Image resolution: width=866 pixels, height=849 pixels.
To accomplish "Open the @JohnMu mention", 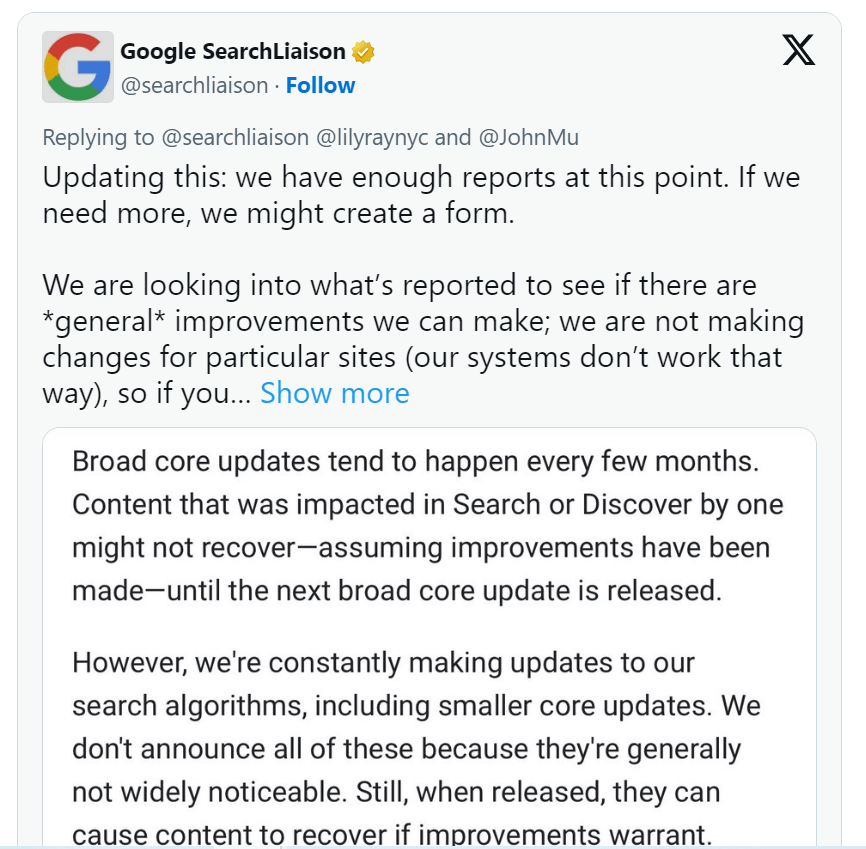I will click(x=529, y=137).
